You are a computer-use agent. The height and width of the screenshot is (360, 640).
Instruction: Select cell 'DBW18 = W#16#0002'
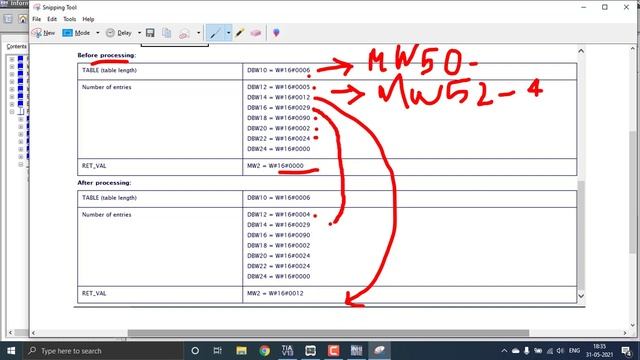[x=278, y=246]
